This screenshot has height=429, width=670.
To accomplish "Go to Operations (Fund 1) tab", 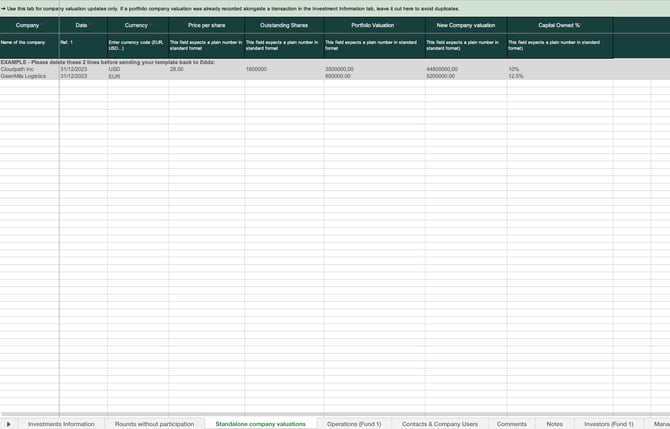I will click(354, 424).
